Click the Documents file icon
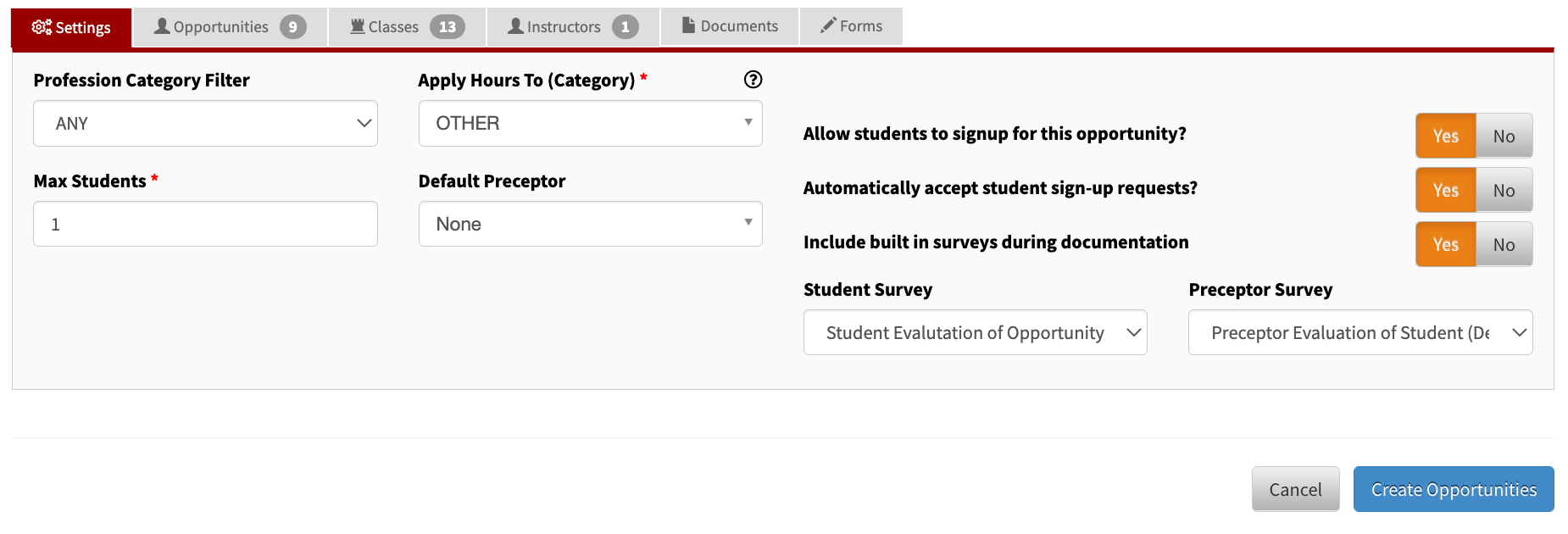This screenshot has width=1568, height=534. tap(688, 25)
